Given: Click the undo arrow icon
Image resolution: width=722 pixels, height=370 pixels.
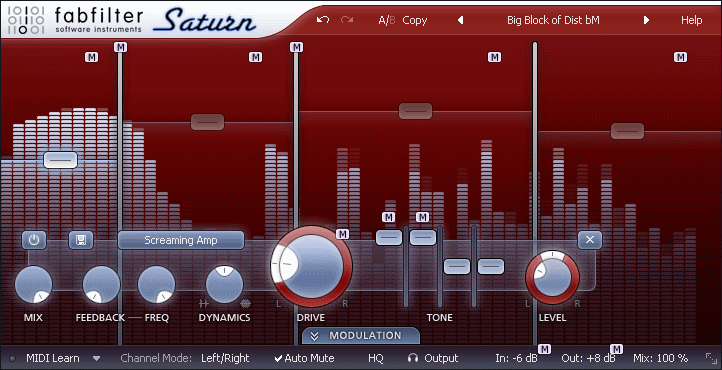Looking at the screenshot, I should (323, 20).
